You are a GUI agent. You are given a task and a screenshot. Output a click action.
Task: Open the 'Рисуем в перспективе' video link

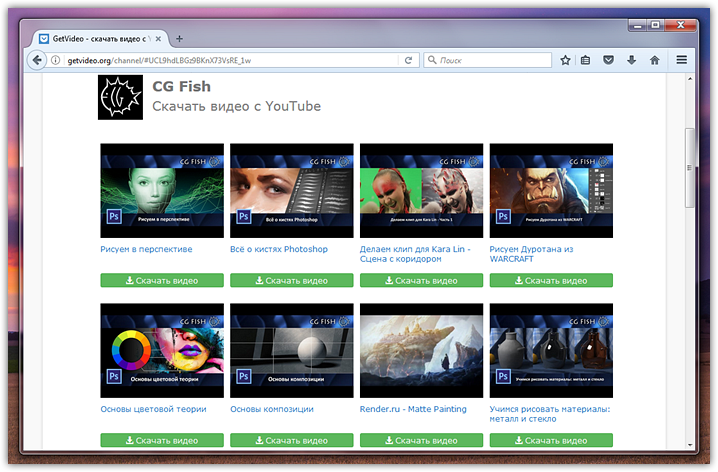(146, 249)
